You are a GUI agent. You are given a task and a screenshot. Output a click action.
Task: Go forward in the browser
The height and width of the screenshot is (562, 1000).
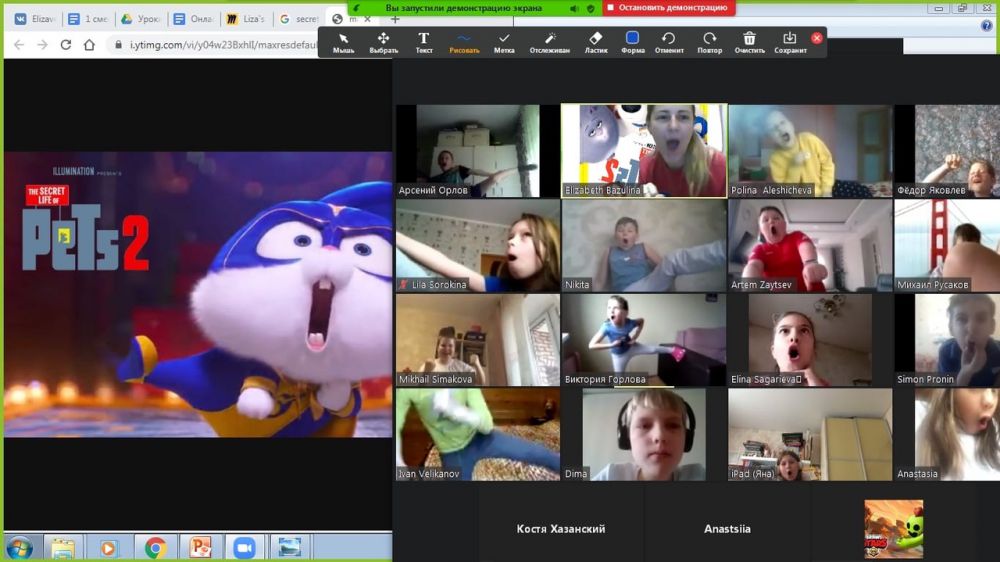(x=42, y=45)
